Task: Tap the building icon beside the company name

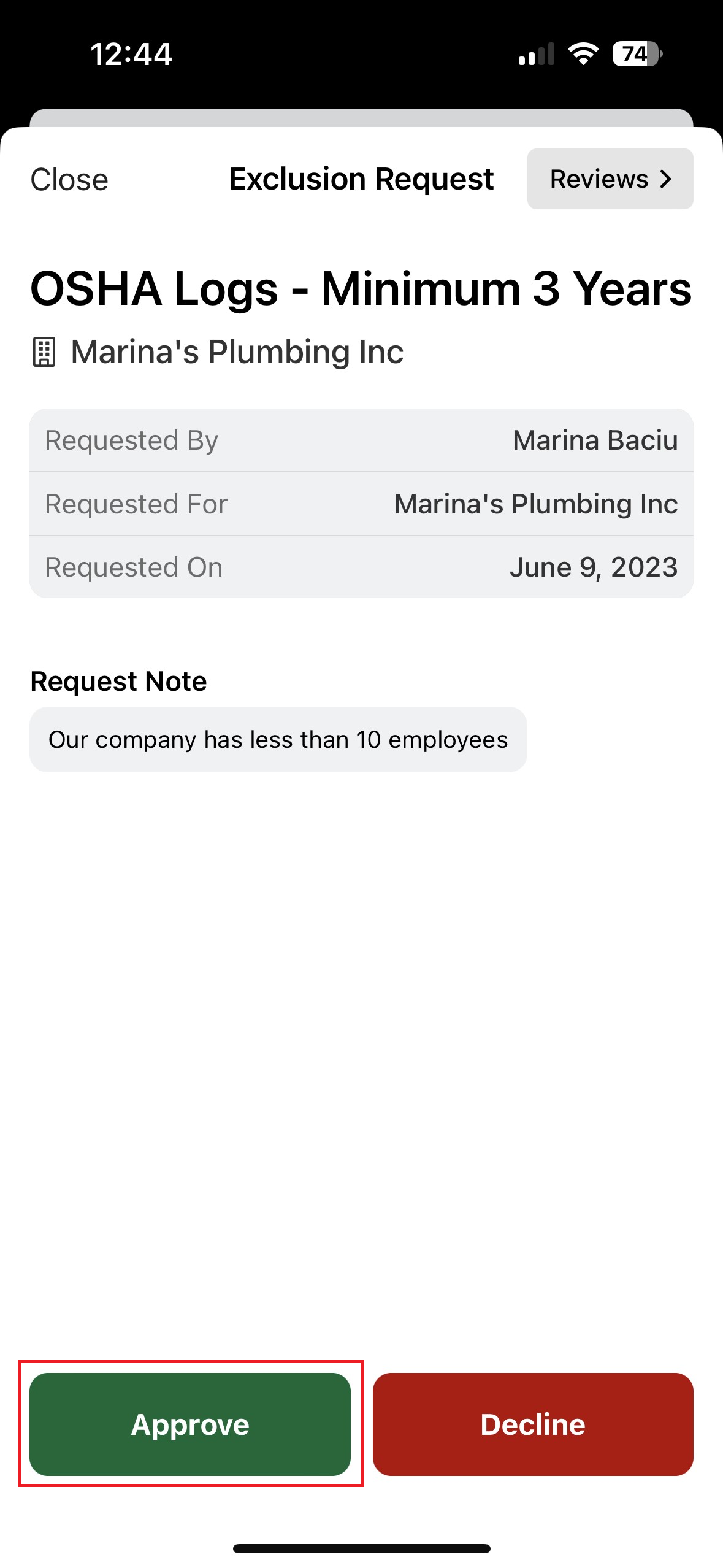Action: click(x=44, y=352)
